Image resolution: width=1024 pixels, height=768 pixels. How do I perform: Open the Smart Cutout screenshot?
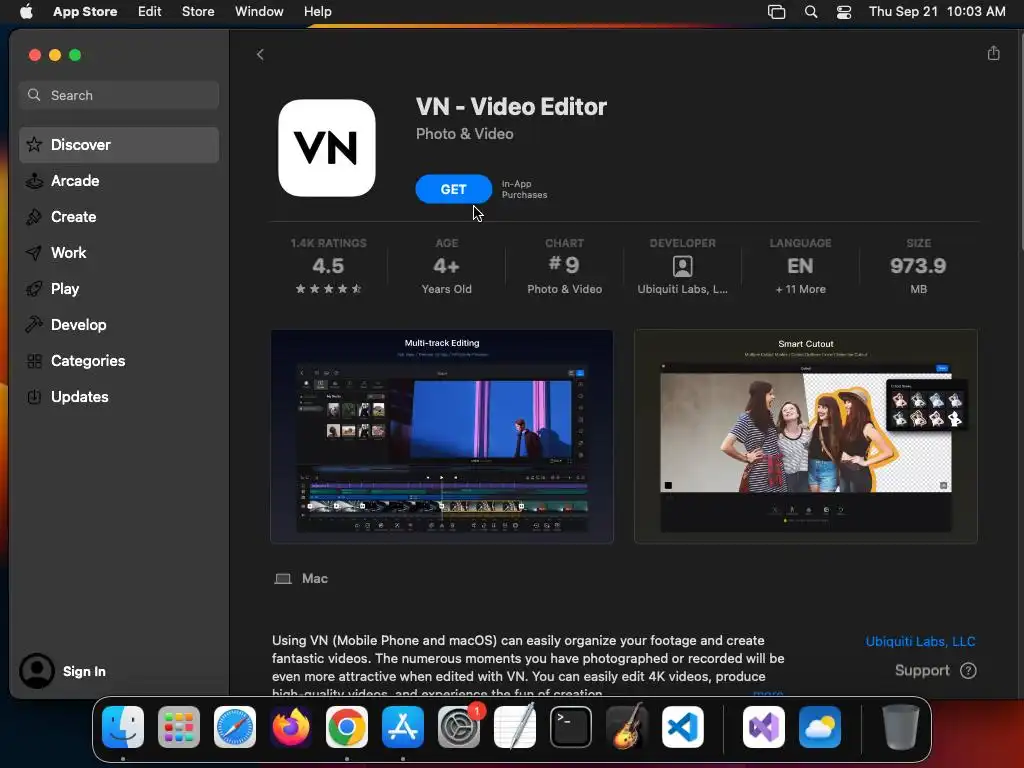coord(805,436)
